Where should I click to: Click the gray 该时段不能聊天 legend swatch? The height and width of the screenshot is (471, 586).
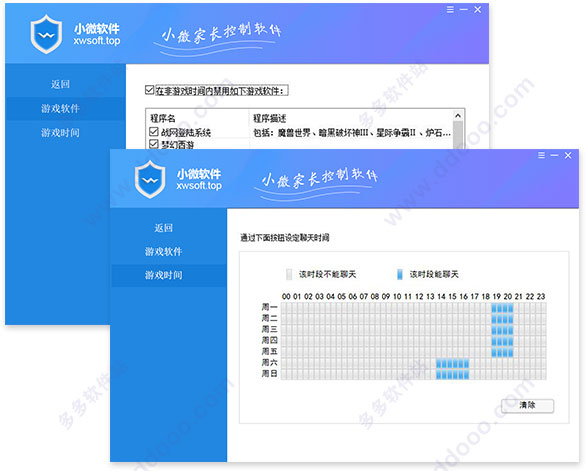click(x=289, y=274)
